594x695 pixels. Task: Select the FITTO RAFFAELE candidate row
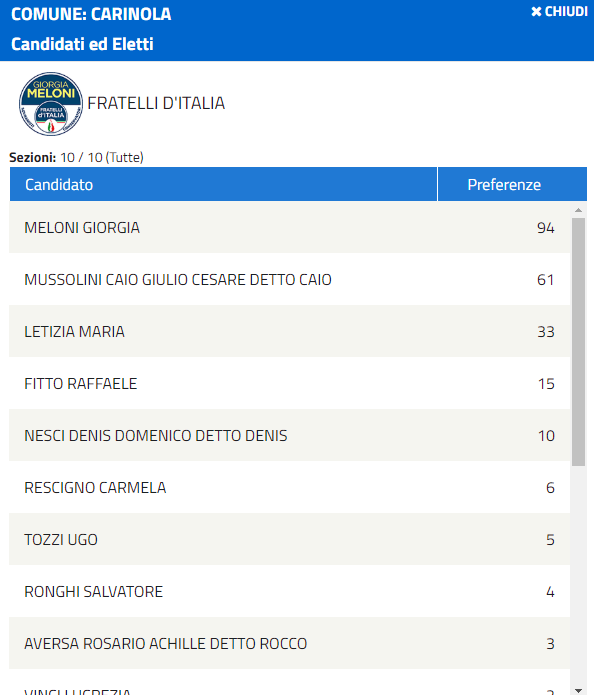289,383
